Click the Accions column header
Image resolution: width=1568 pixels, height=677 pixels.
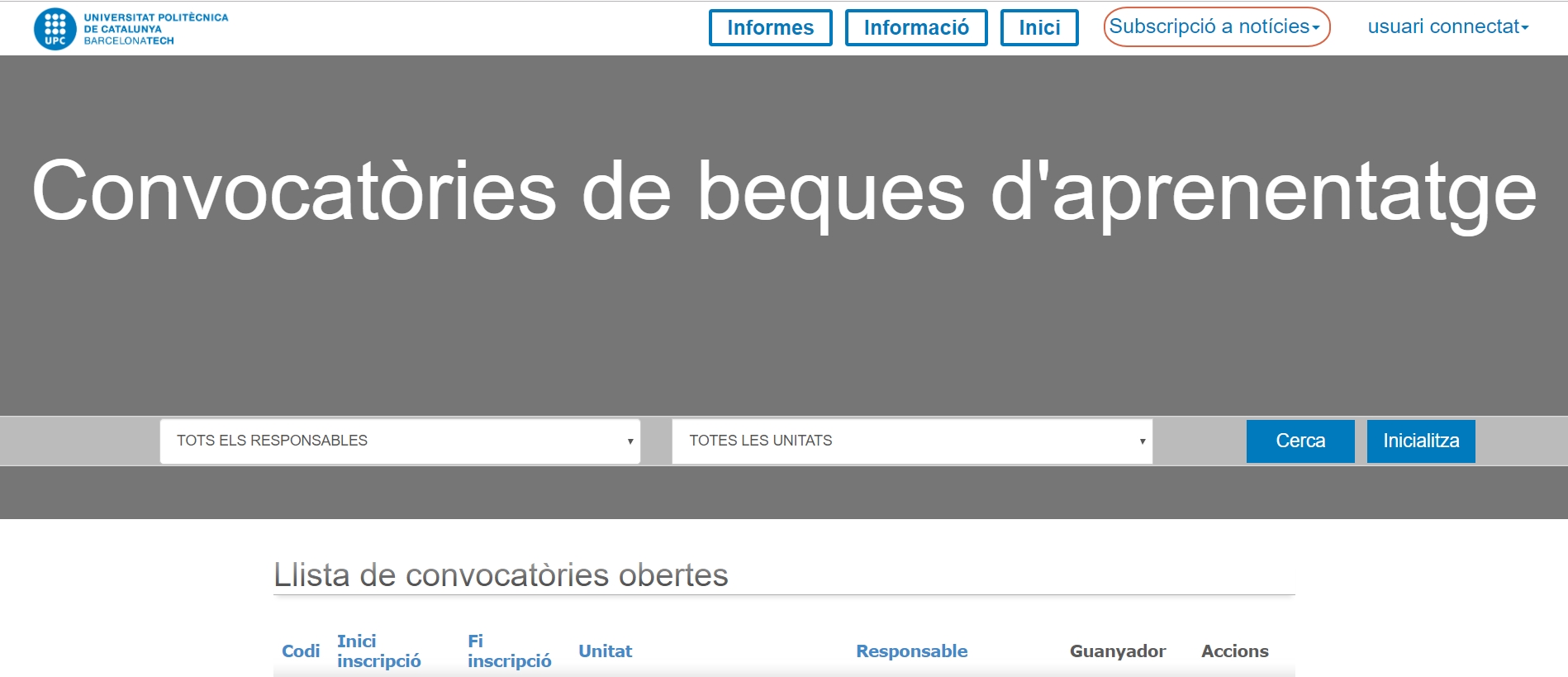click(x=1234, y=651)
